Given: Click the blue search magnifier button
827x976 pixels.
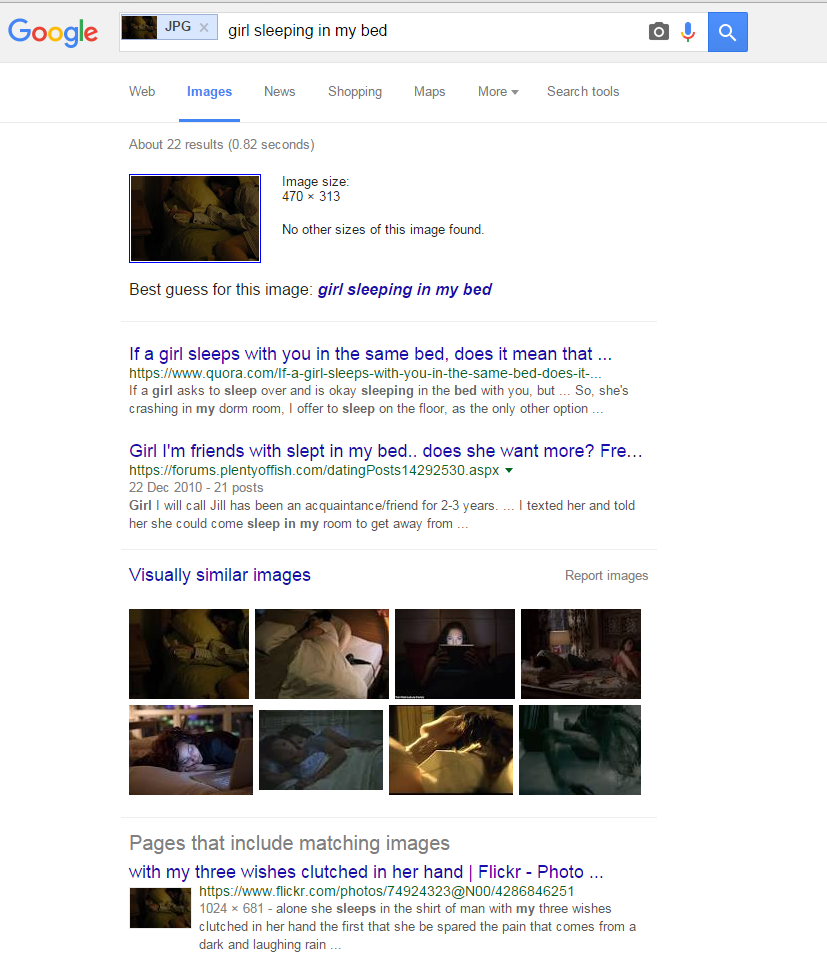Looking at the screenshot, I should pos(727,32).
